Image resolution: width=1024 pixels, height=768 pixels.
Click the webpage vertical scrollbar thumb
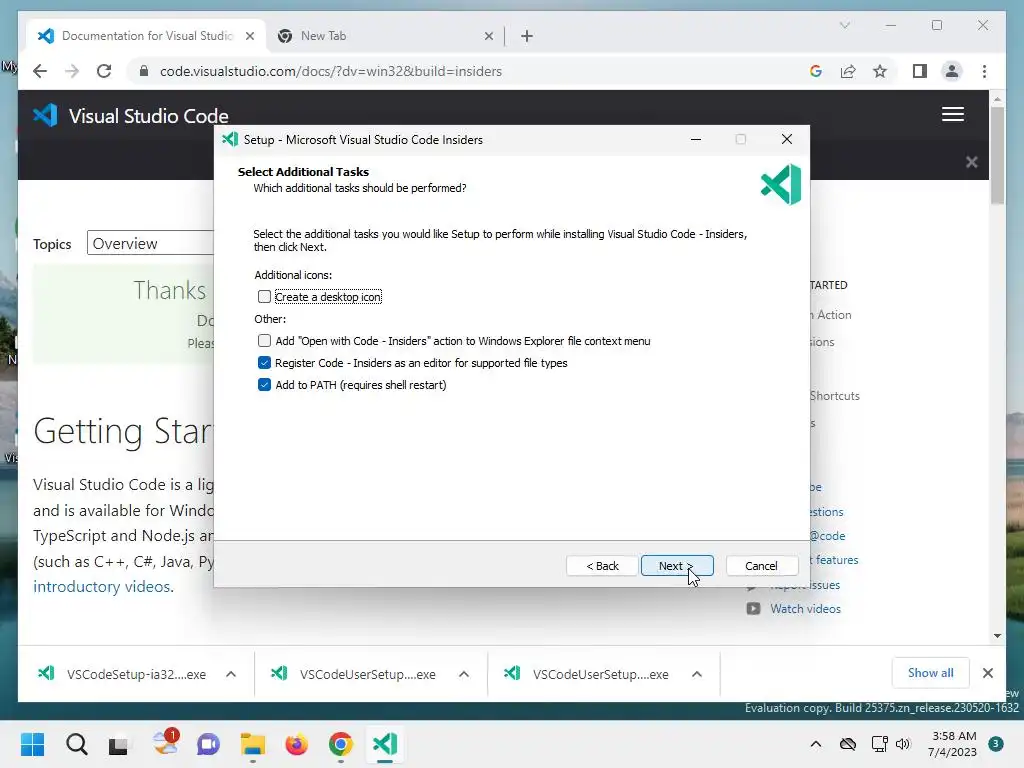[997, 155]
